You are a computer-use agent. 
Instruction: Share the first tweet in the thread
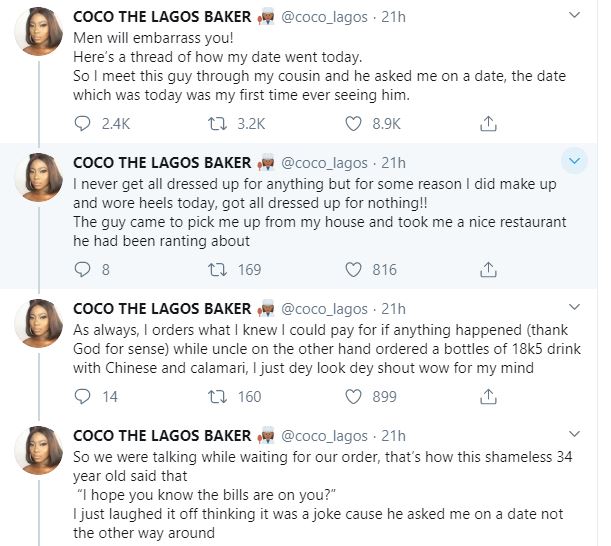point(488,124)
